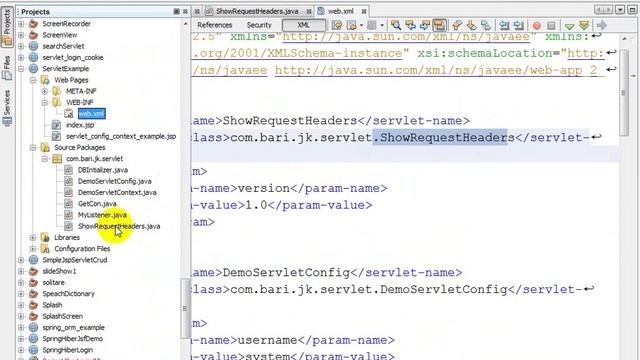This screenshot has width=640, height=360.
Task: Open the Forward history dropdown arrow
Action: coord(382,25)
